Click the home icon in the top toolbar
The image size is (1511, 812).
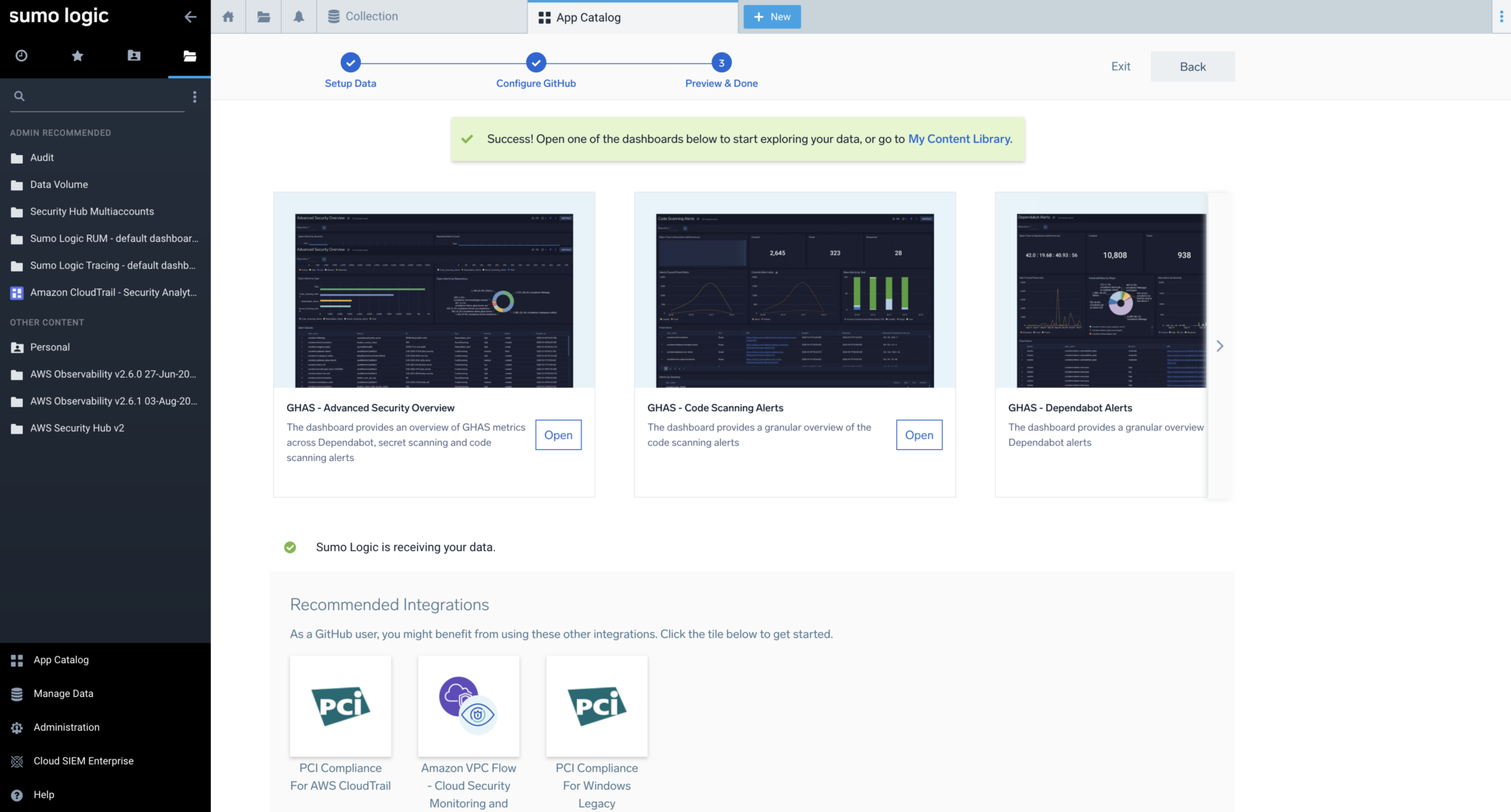coord(227,16)
